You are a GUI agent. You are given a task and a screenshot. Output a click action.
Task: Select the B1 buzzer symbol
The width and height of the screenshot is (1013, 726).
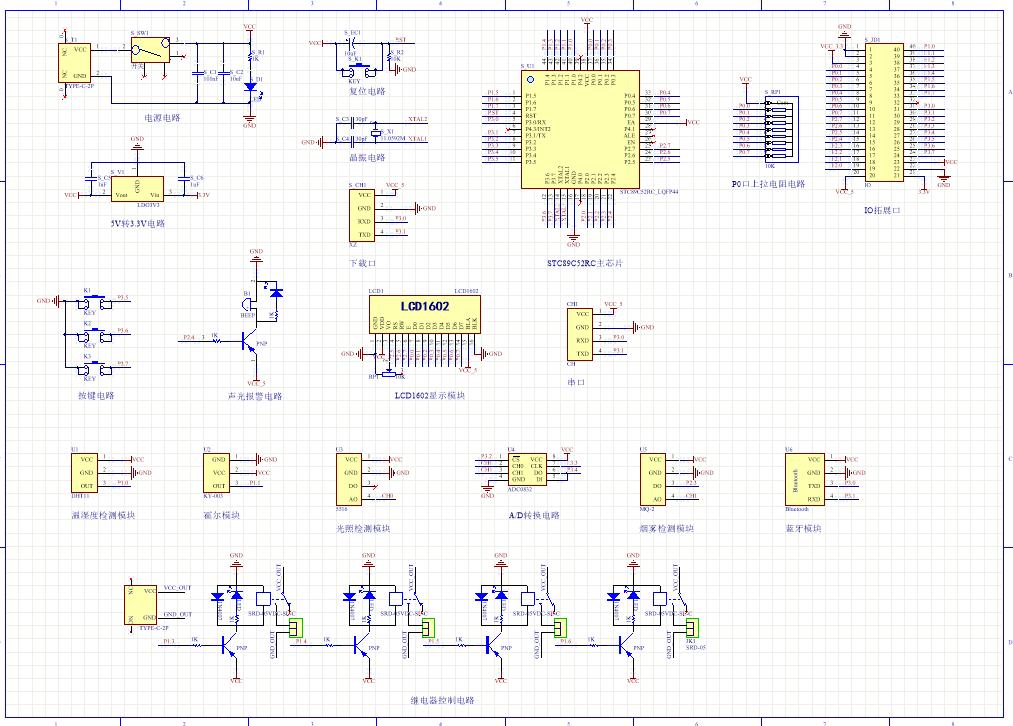point(247,305)
